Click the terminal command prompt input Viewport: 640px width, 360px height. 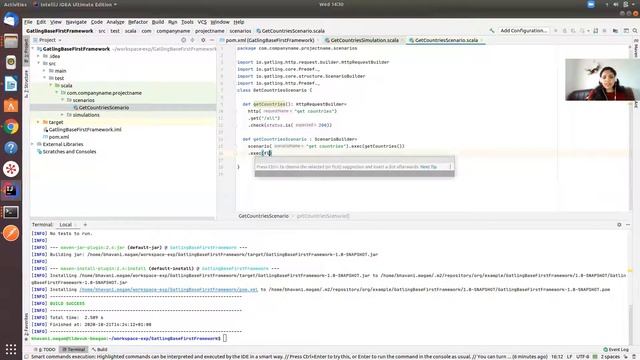[225, 338]
